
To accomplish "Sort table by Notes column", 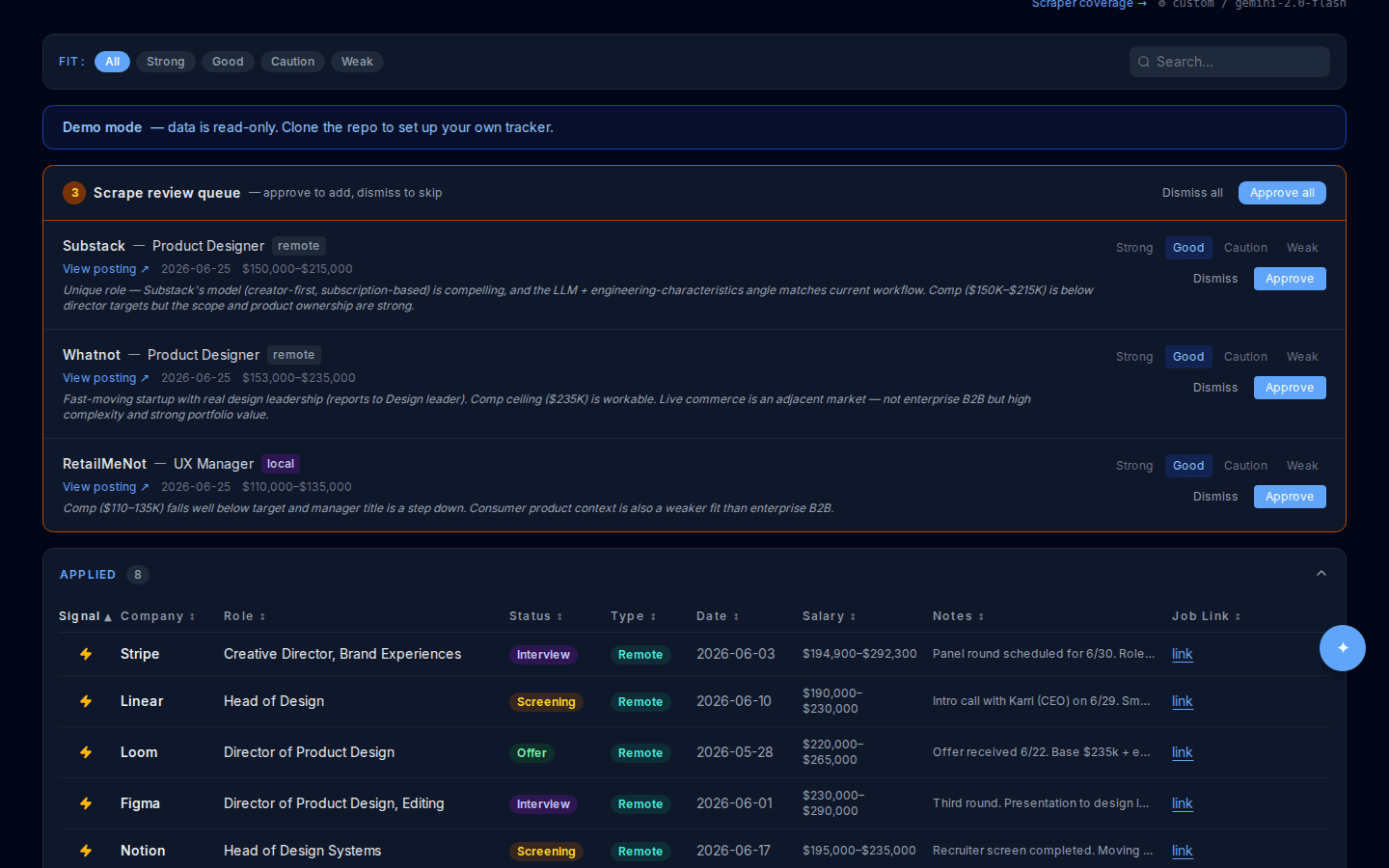I will click(959, 616).
